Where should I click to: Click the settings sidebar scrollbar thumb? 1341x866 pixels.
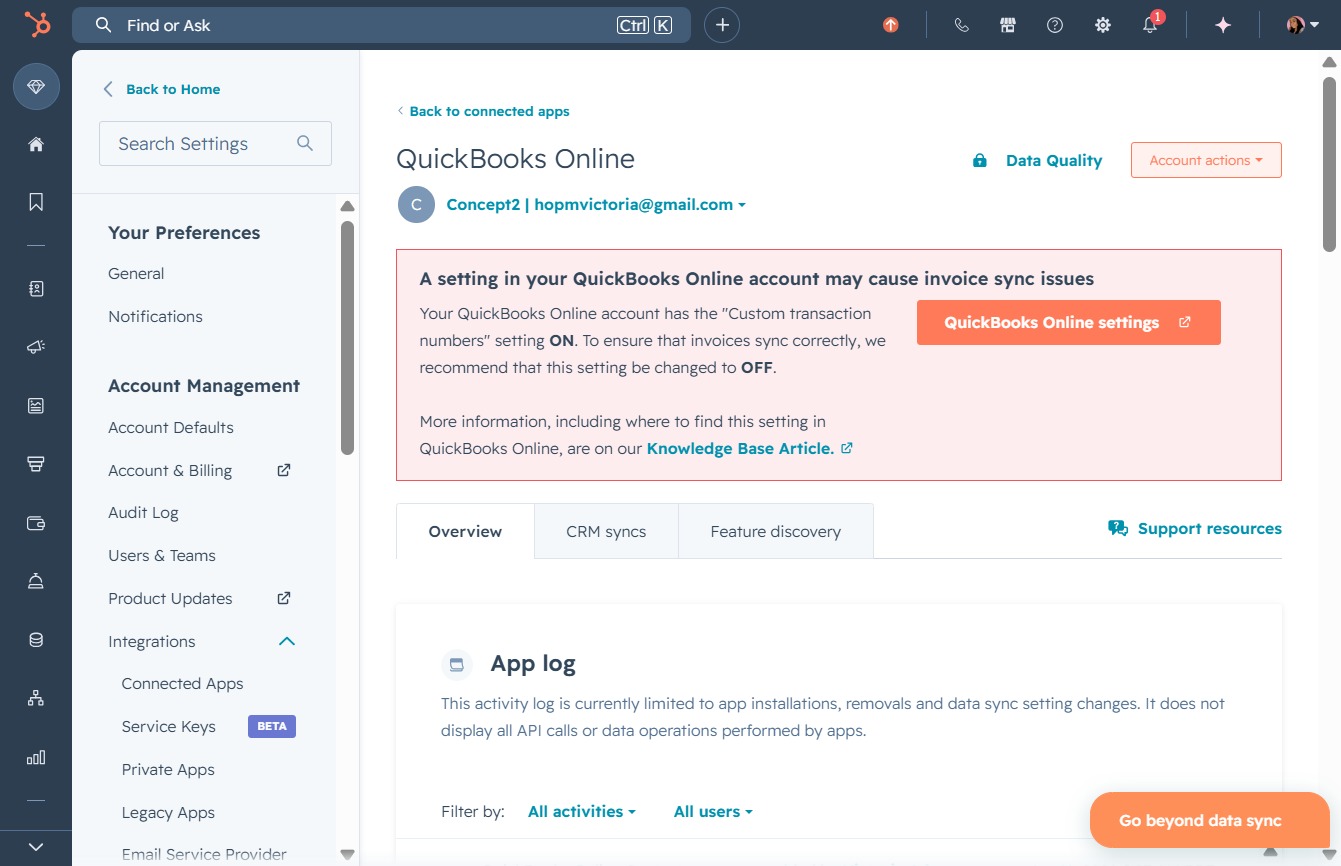pyautogui.click(x=347, y=338)
